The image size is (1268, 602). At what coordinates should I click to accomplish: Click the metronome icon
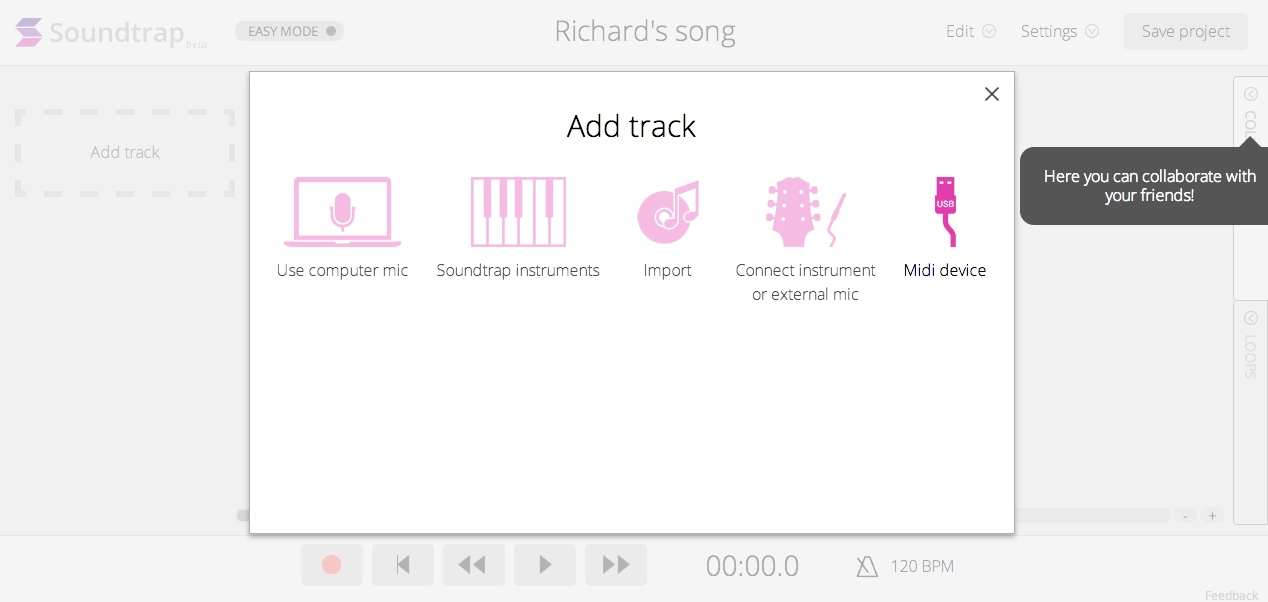(867, 567)
